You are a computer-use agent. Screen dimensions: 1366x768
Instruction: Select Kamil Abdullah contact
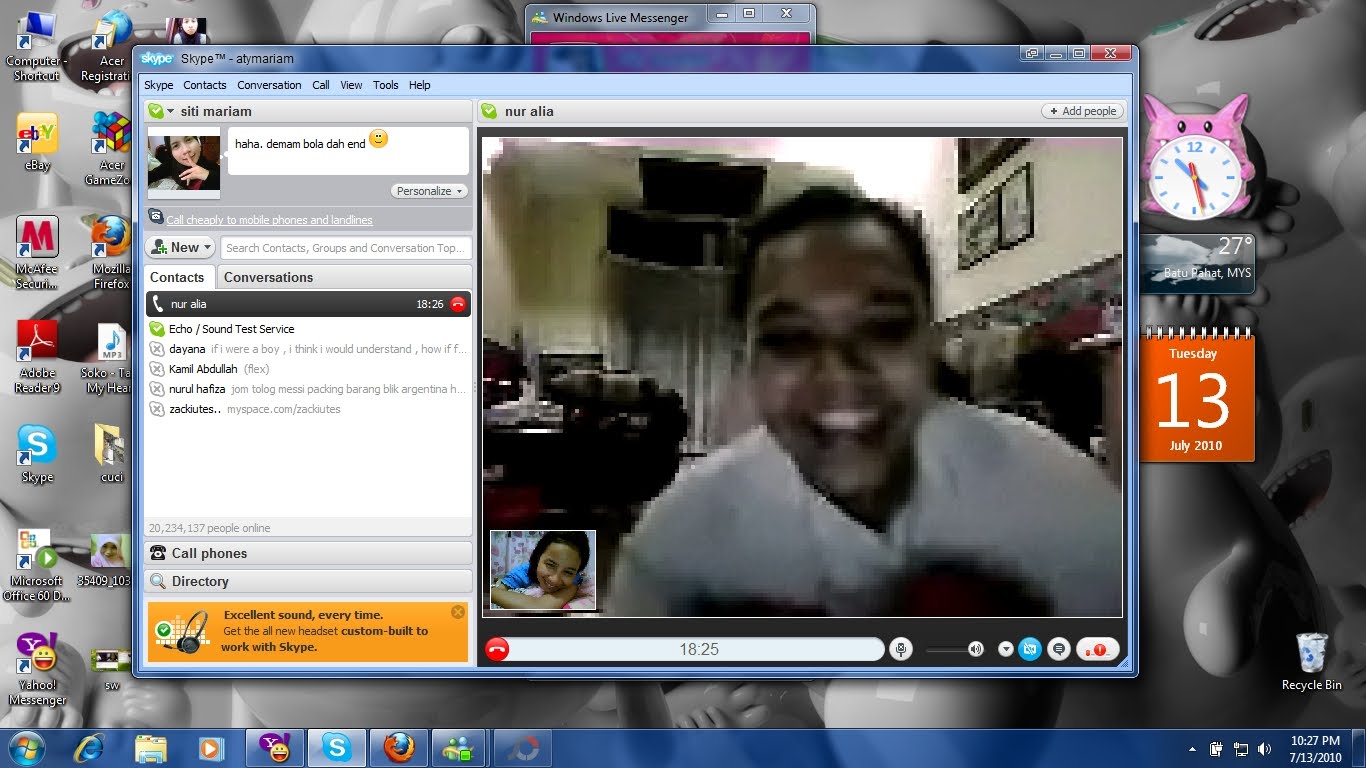(x=307, y=369)
